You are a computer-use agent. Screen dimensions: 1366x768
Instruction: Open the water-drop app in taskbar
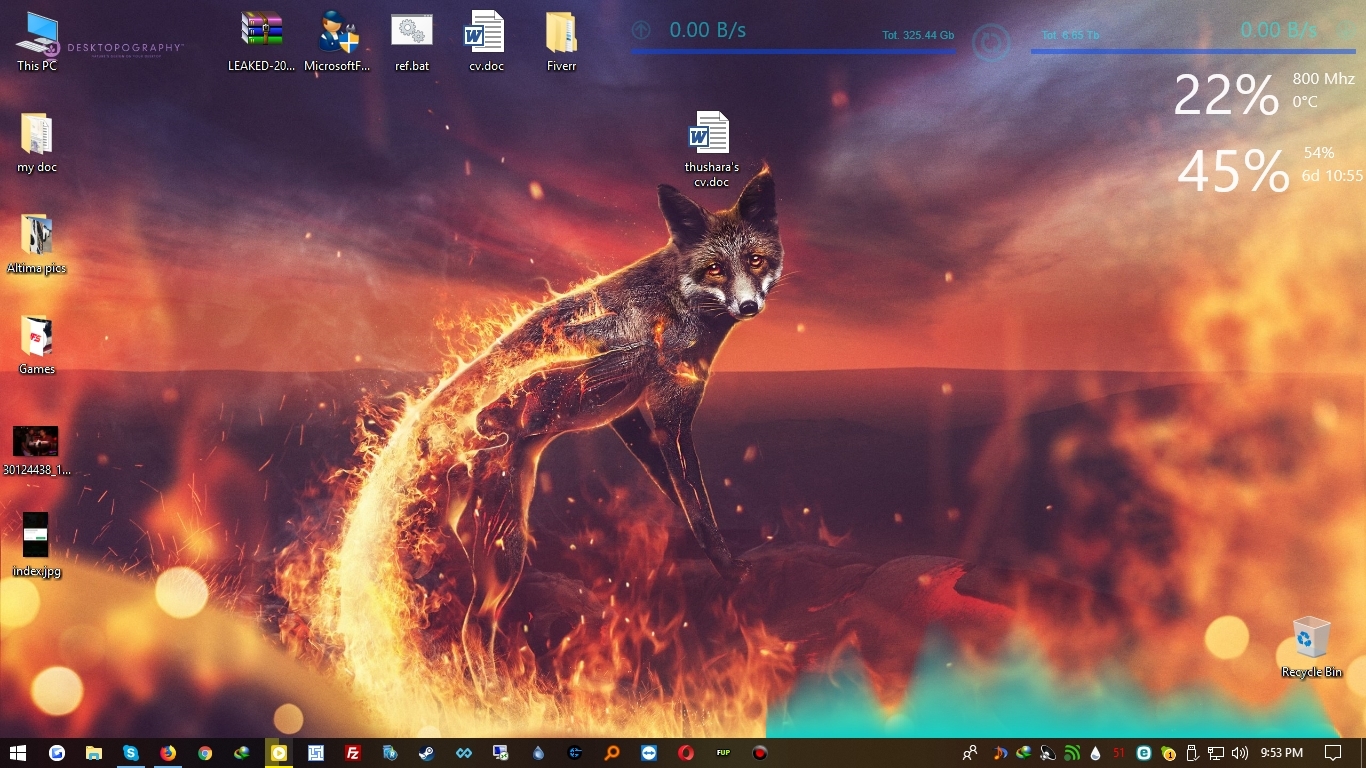pos(537,753)
